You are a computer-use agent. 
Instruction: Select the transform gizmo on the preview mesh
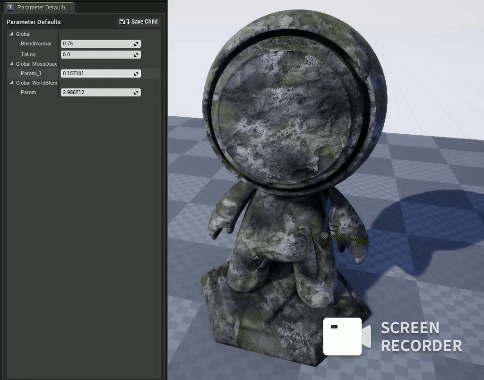[325, 235]
